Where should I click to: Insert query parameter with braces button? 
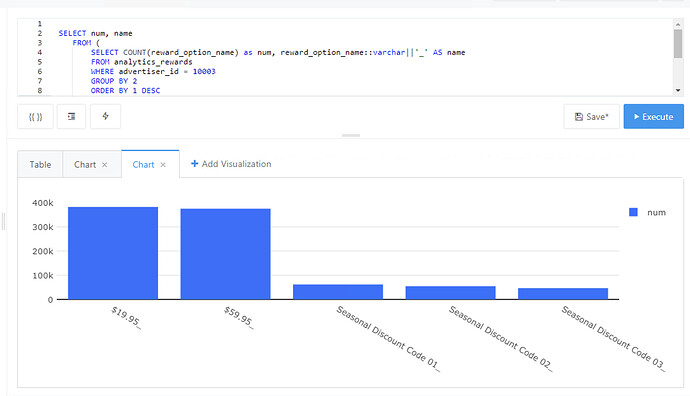[36, 117]
